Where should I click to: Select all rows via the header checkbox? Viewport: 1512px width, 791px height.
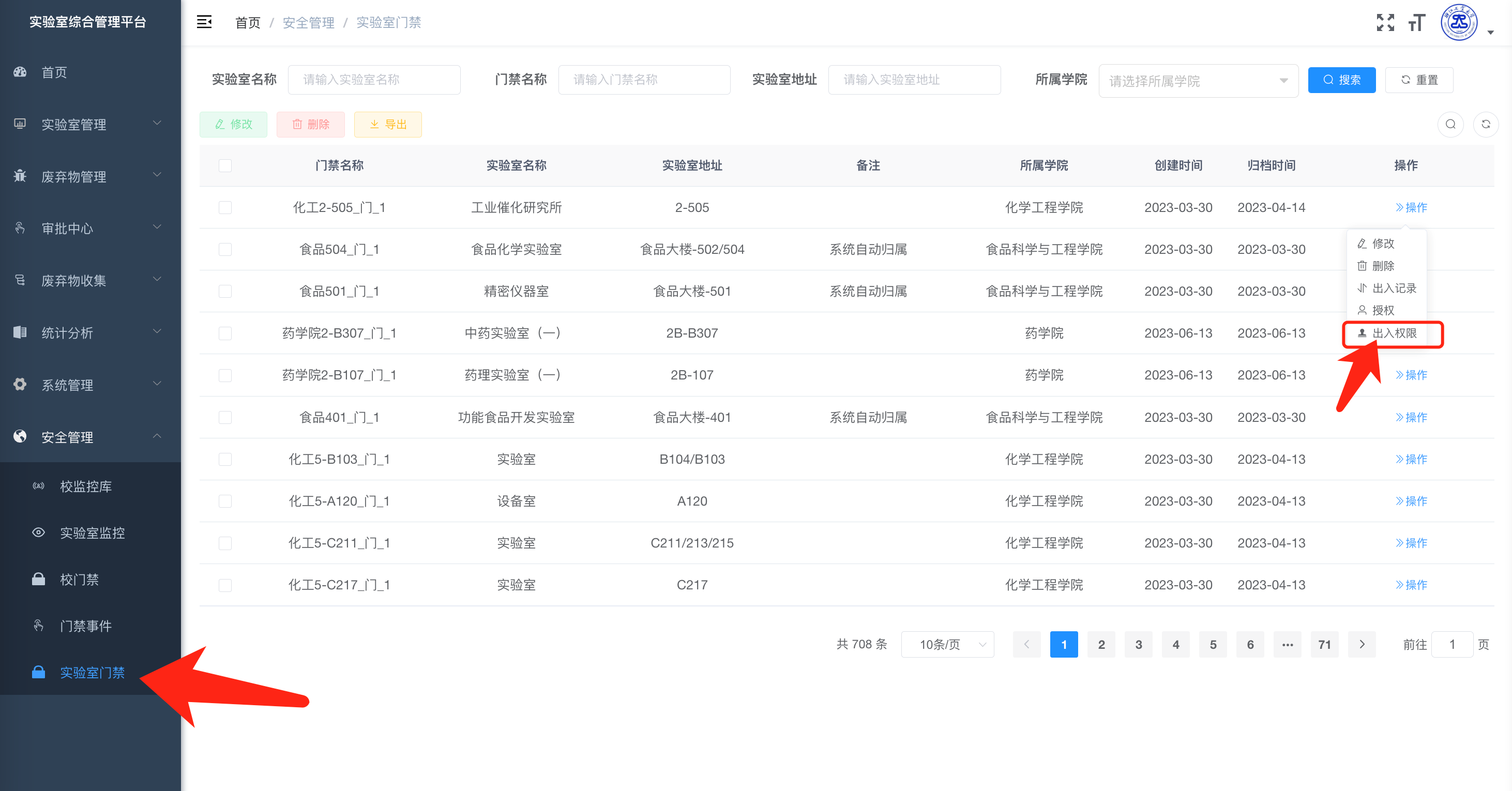click(x=225, y=165)
